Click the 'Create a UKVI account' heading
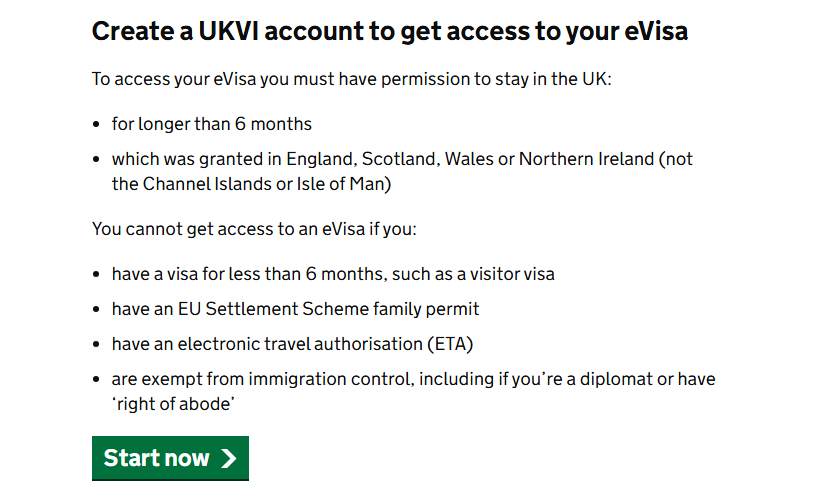 (389, 32)
